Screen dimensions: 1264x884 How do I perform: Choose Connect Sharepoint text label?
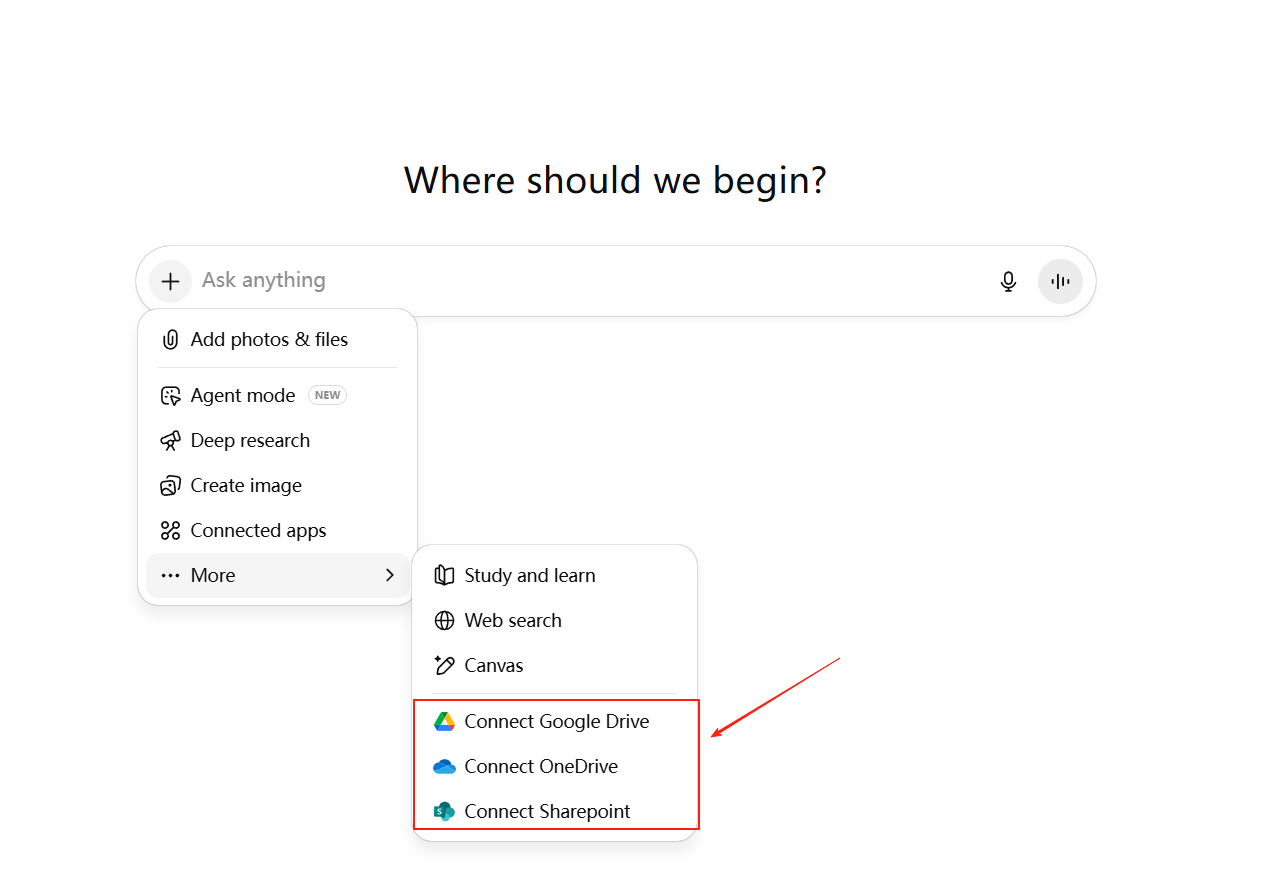point(547,812)
